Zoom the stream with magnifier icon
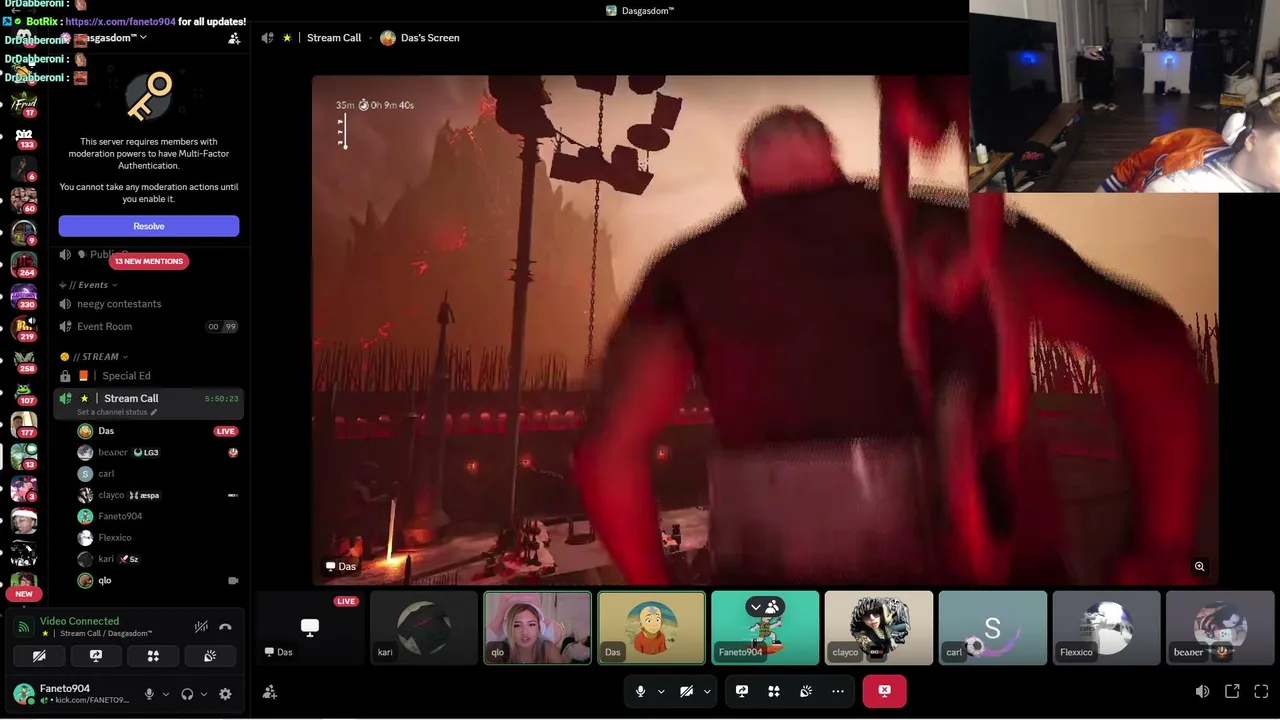The image size is (1280, 720). point(1199,567)
